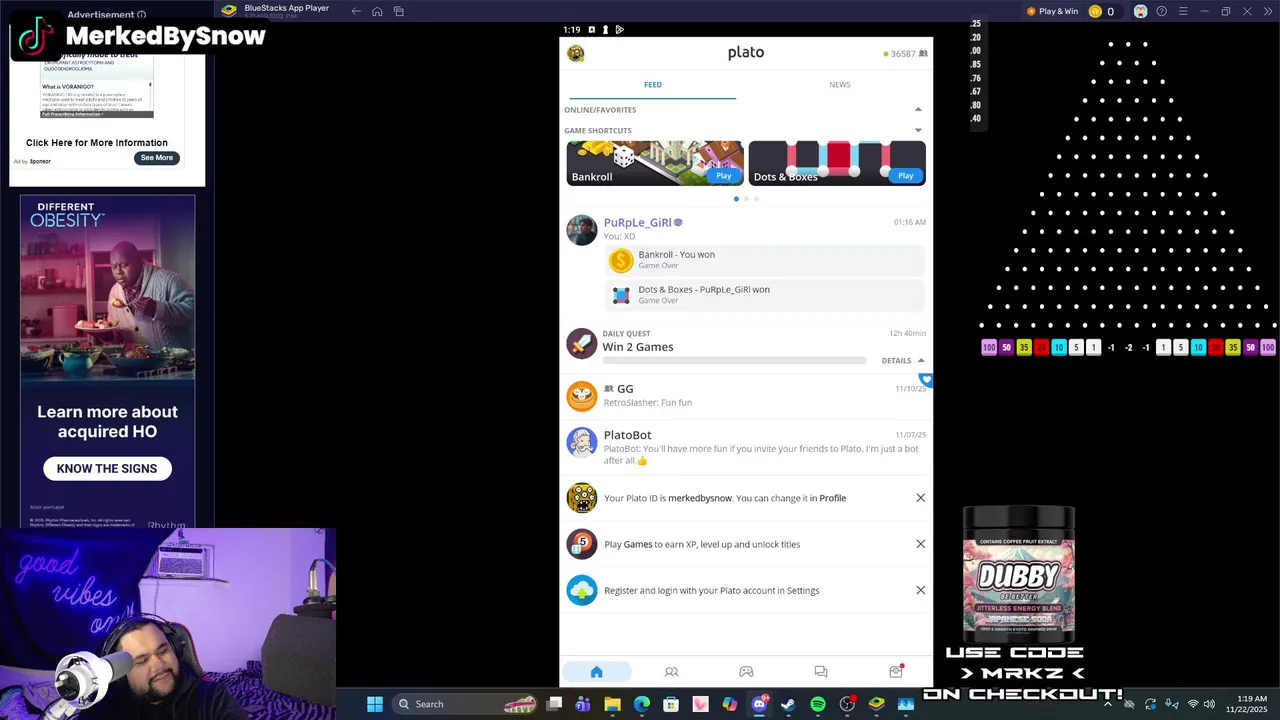Expand the Game Shortcuts dropdown arrow

(x=918, y=130)
